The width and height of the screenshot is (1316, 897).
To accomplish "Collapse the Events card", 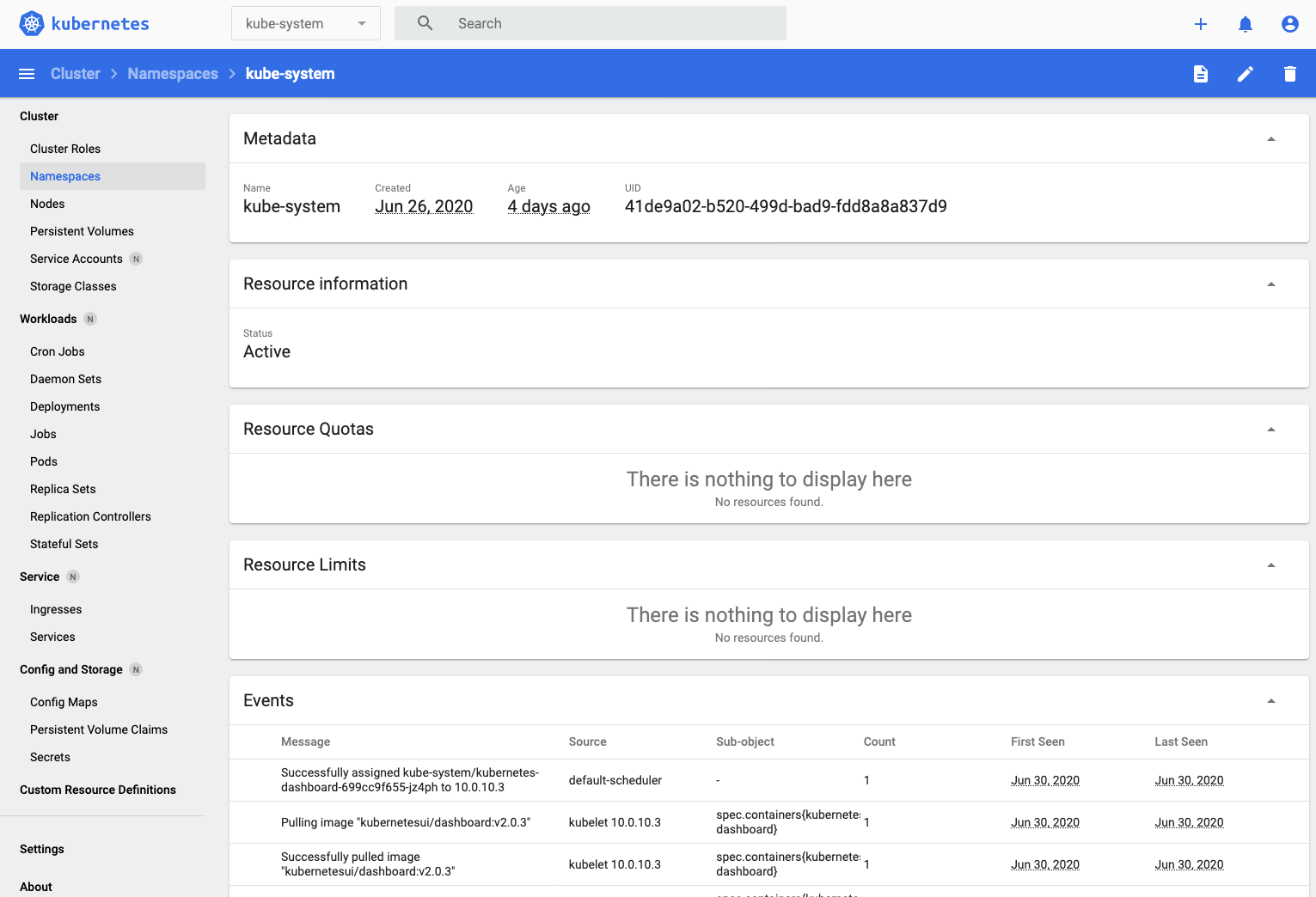I will click(1271, 701).
